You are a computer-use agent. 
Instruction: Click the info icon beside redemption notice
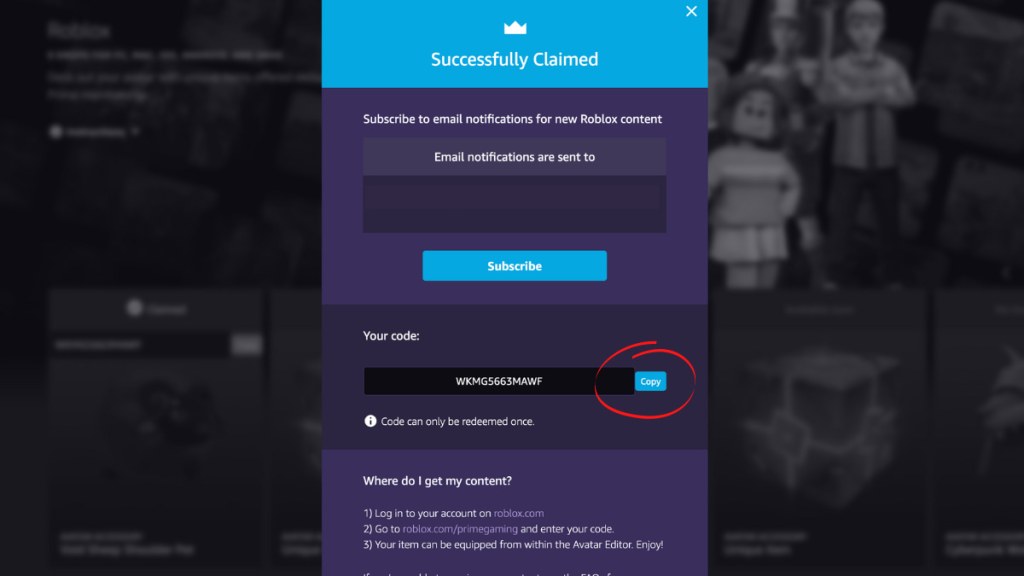tap(370, 421)
